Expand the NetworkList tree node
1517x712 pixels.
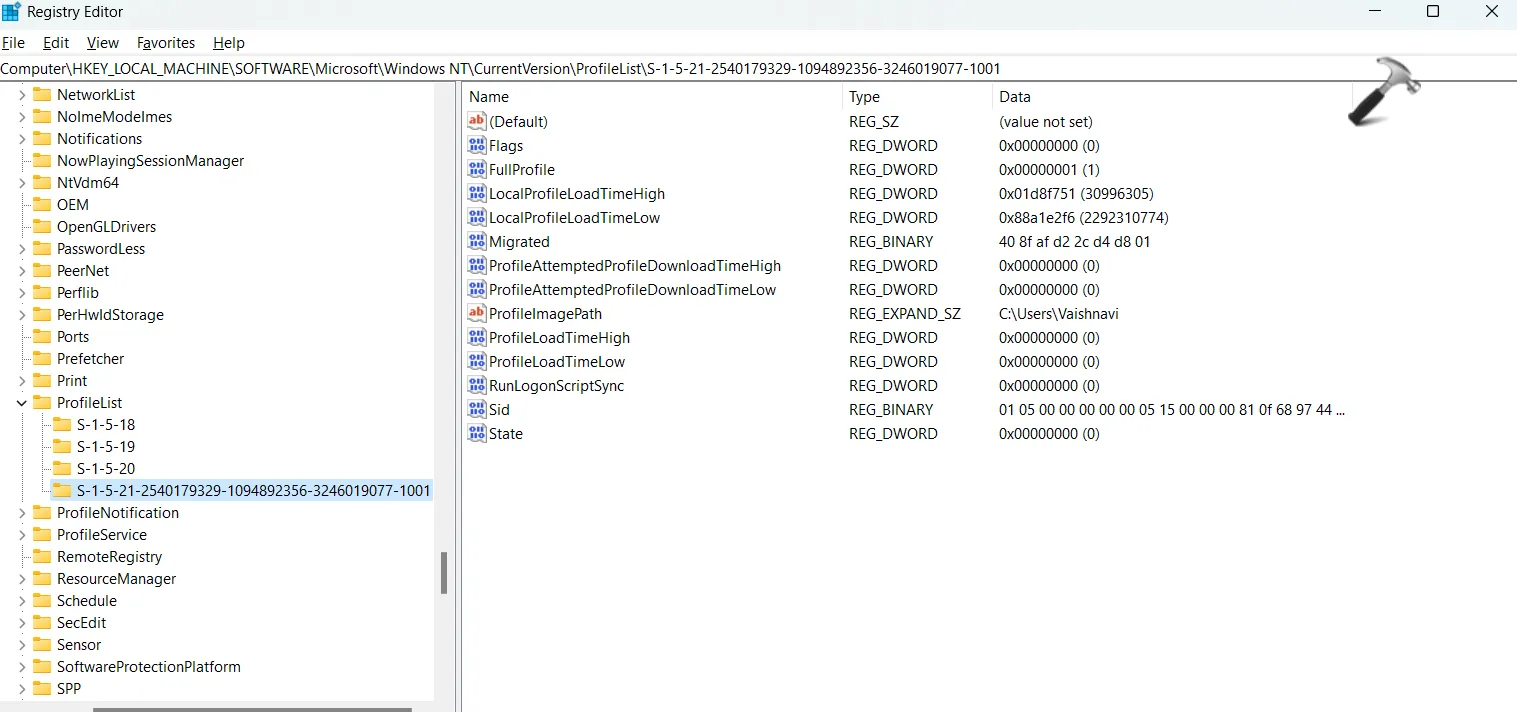point(22,95)
